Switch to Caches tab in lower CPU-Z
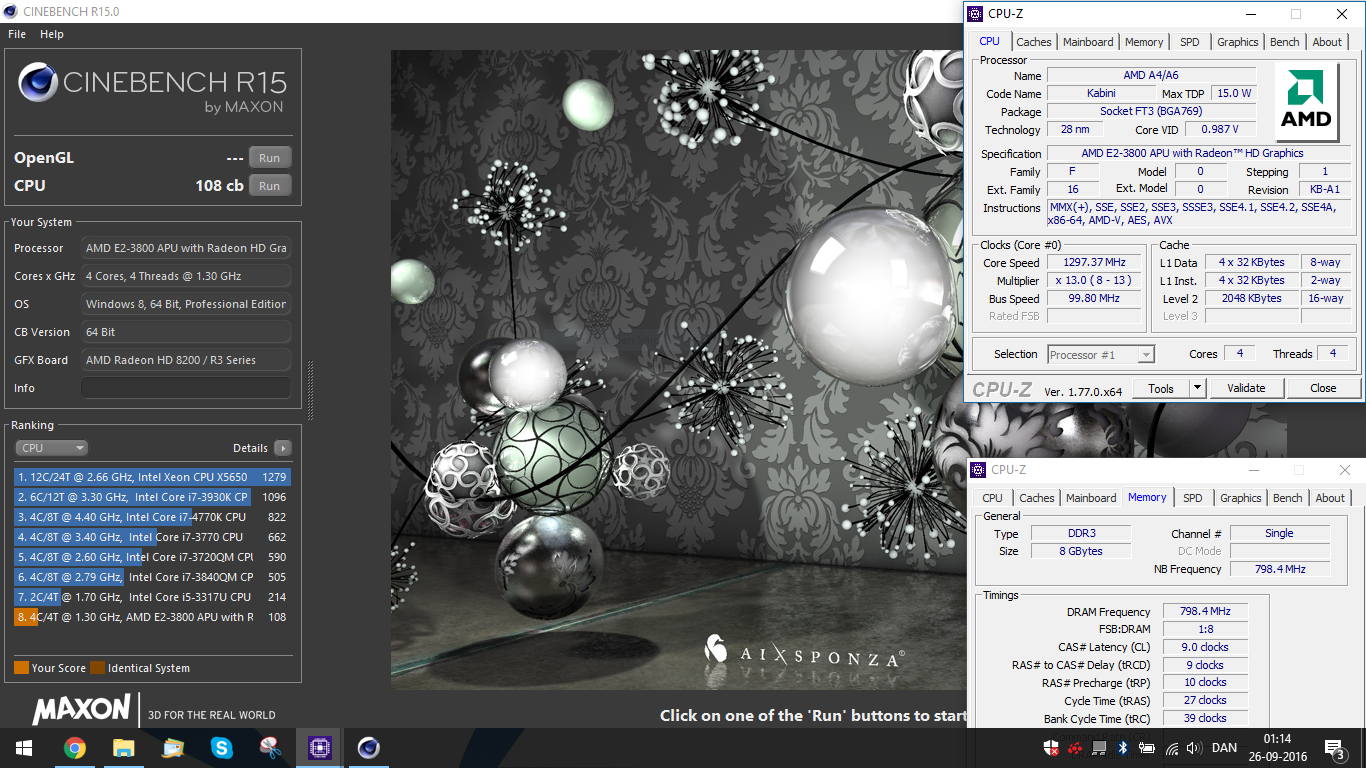 click(x=1037, y=498)
